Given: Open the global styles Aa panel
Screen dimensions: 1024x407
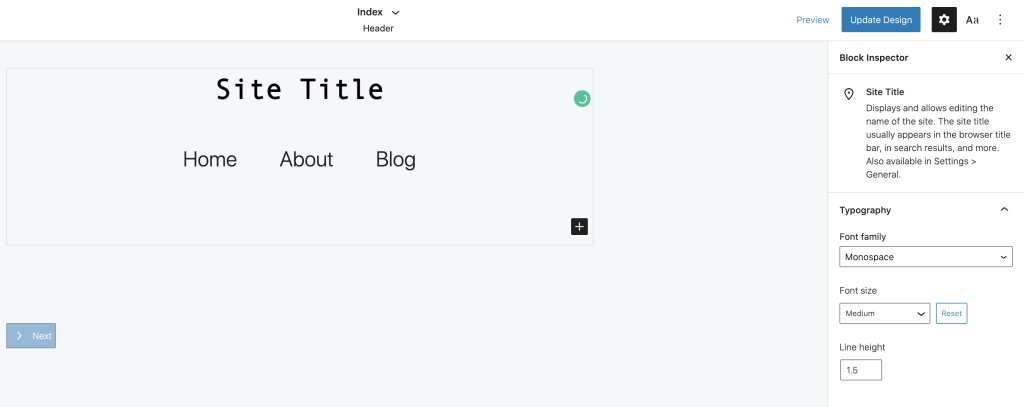Looking at the screenshot, I should tap(972, 20).
